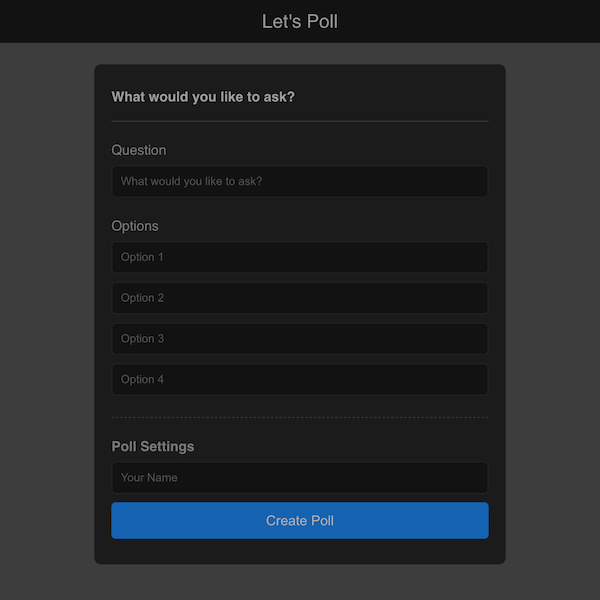Click the solid divider below the form heading

click(x=300, y=121)
